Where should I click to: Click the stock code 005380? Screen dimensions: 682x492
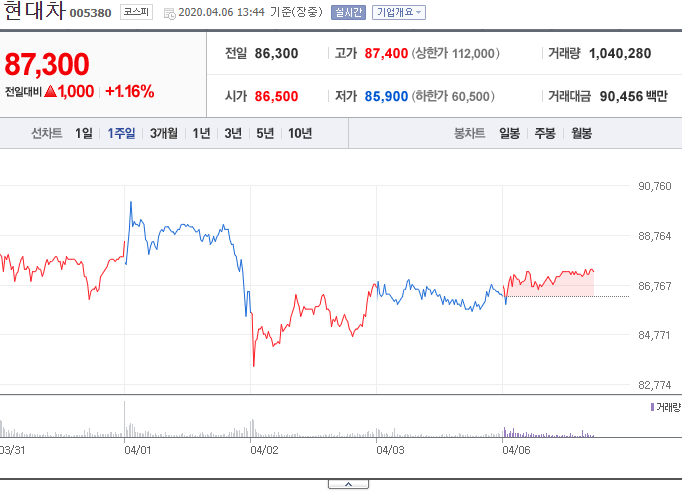[x=90, y=13]
